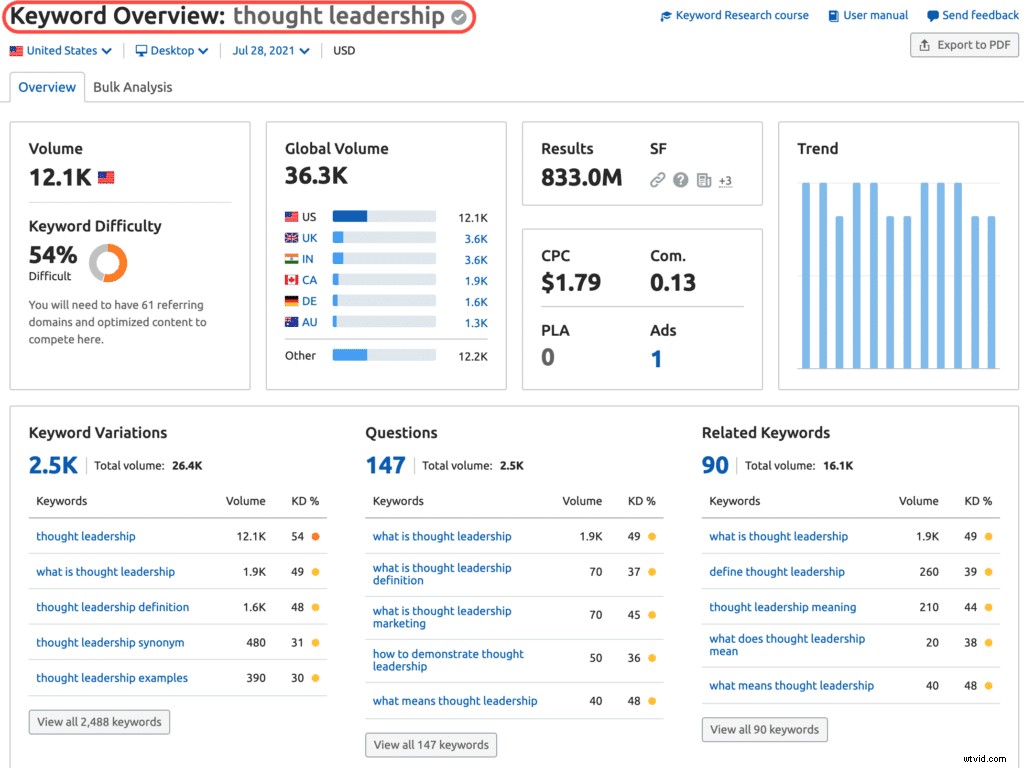Screen dimensions: 1024x768
Task: Click the news SERP feature icon
Action: point(703,180)
